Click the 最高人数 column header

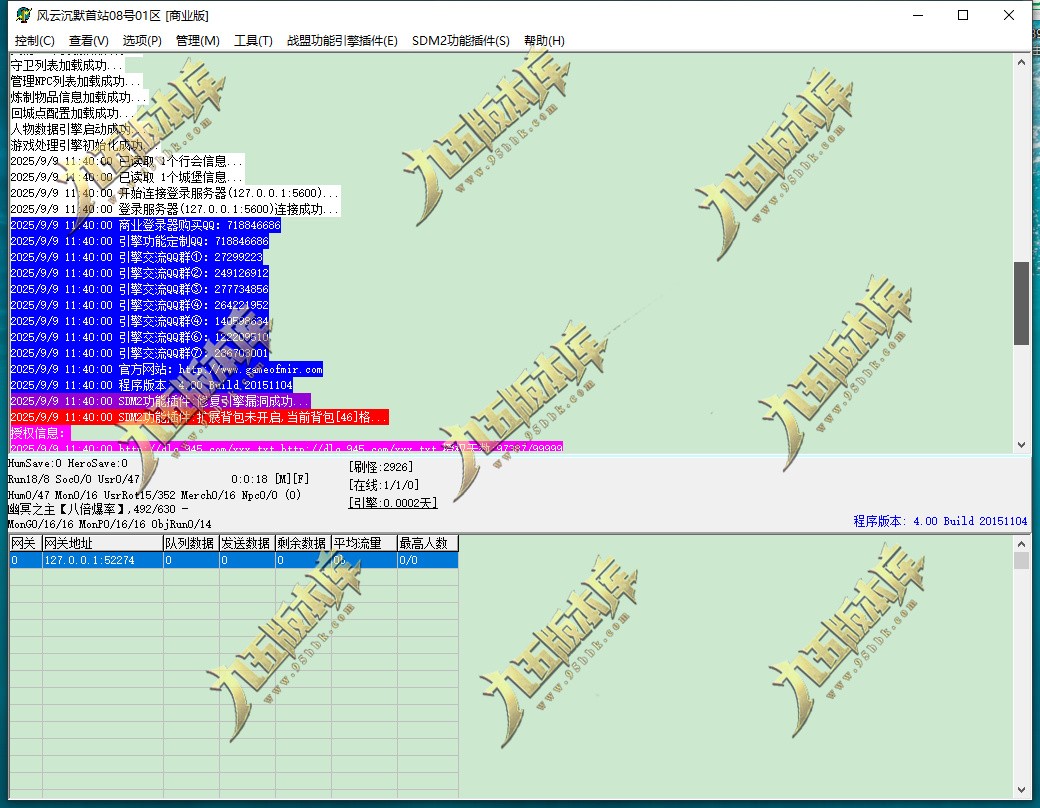point(428,543)
